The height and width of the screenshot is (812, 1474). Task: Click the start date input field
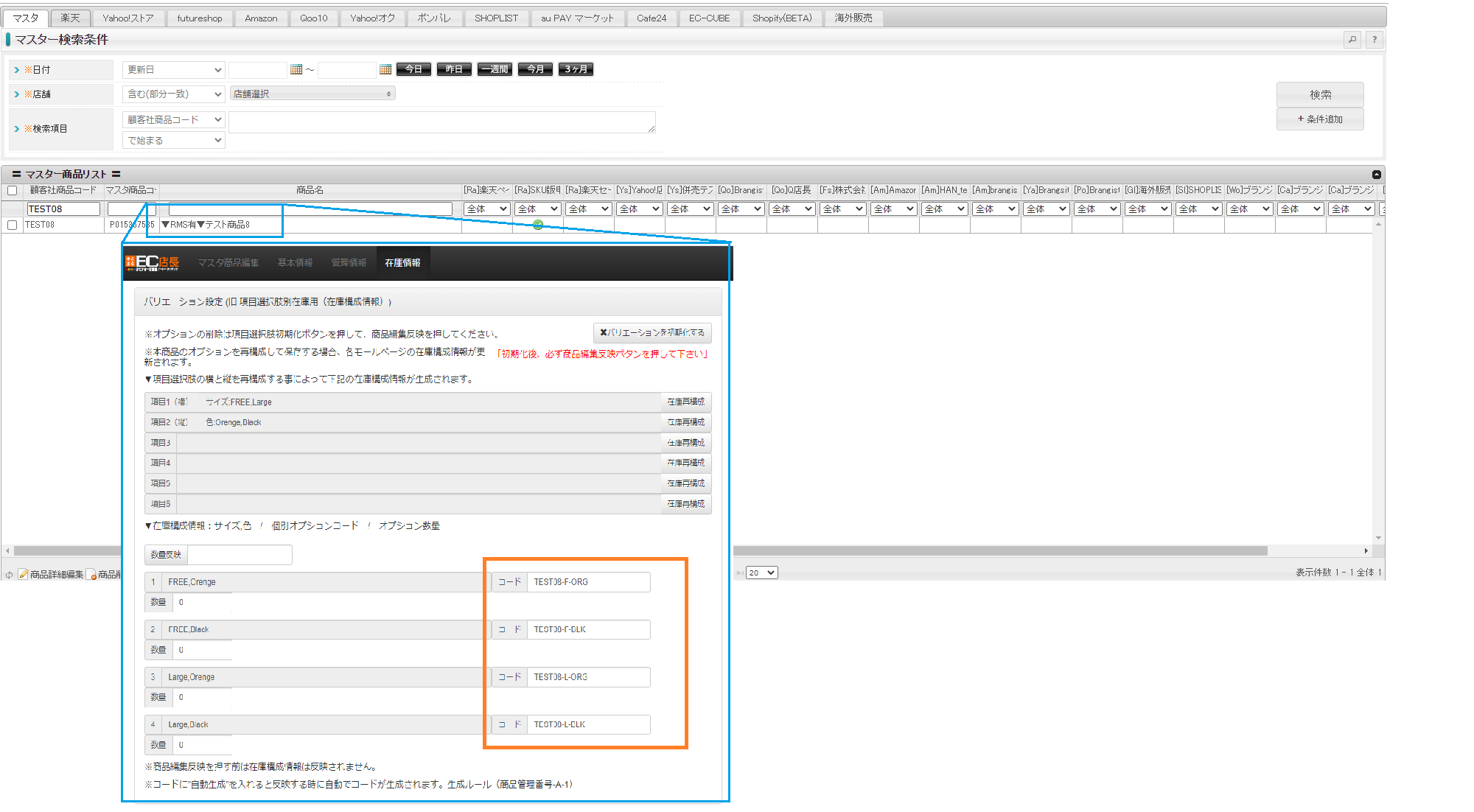pos(257,70)
